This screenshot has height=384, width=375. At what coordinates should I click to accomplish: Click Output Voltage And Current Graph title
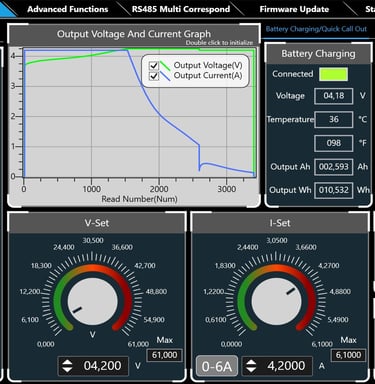(134, 34)
